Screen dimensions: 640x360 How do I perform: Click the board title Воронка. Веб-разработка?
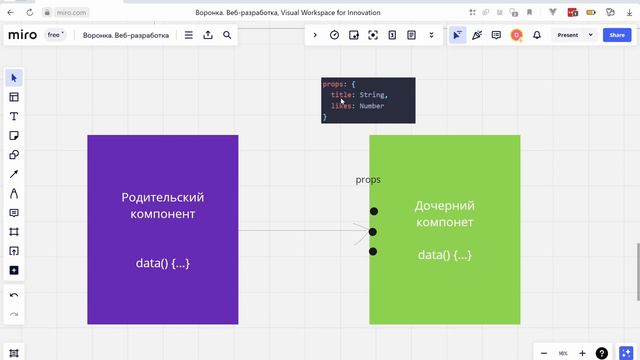126,36
